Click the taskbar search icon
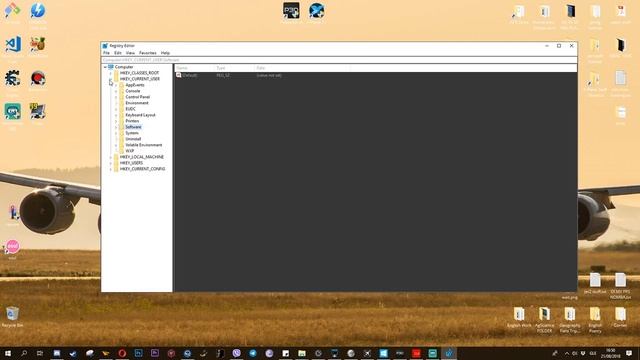Screen dimensions: 640x360 [x=24, y=353]
